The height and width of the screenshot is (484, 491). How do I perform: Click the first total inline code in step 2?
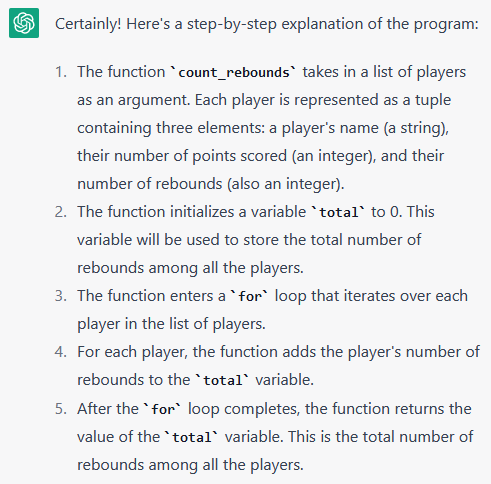point(338,212)
